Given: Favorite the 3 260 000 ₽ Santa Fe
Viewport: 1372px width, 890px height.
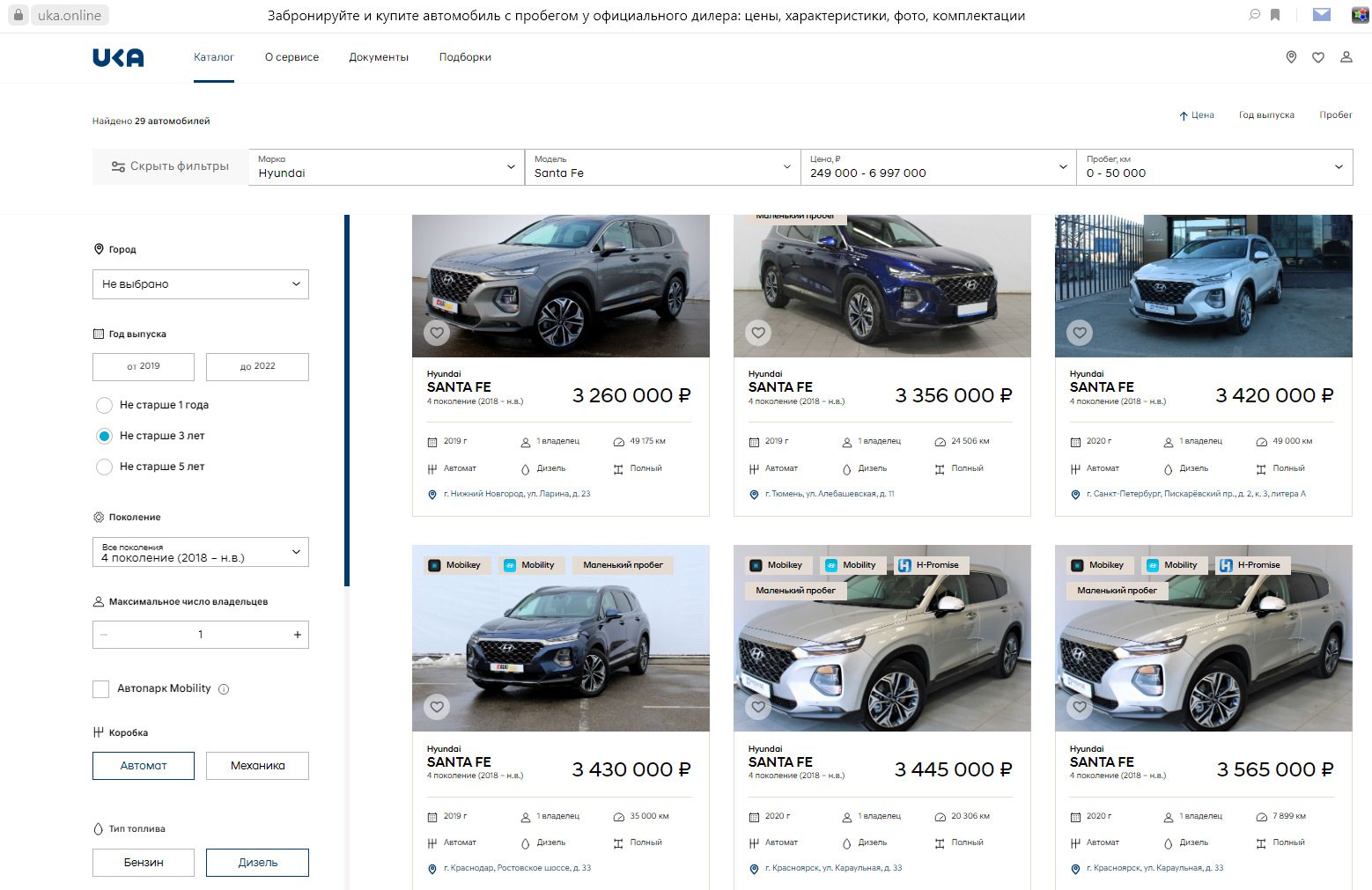Looking at the screenshot, I should (x=437, y=333).
